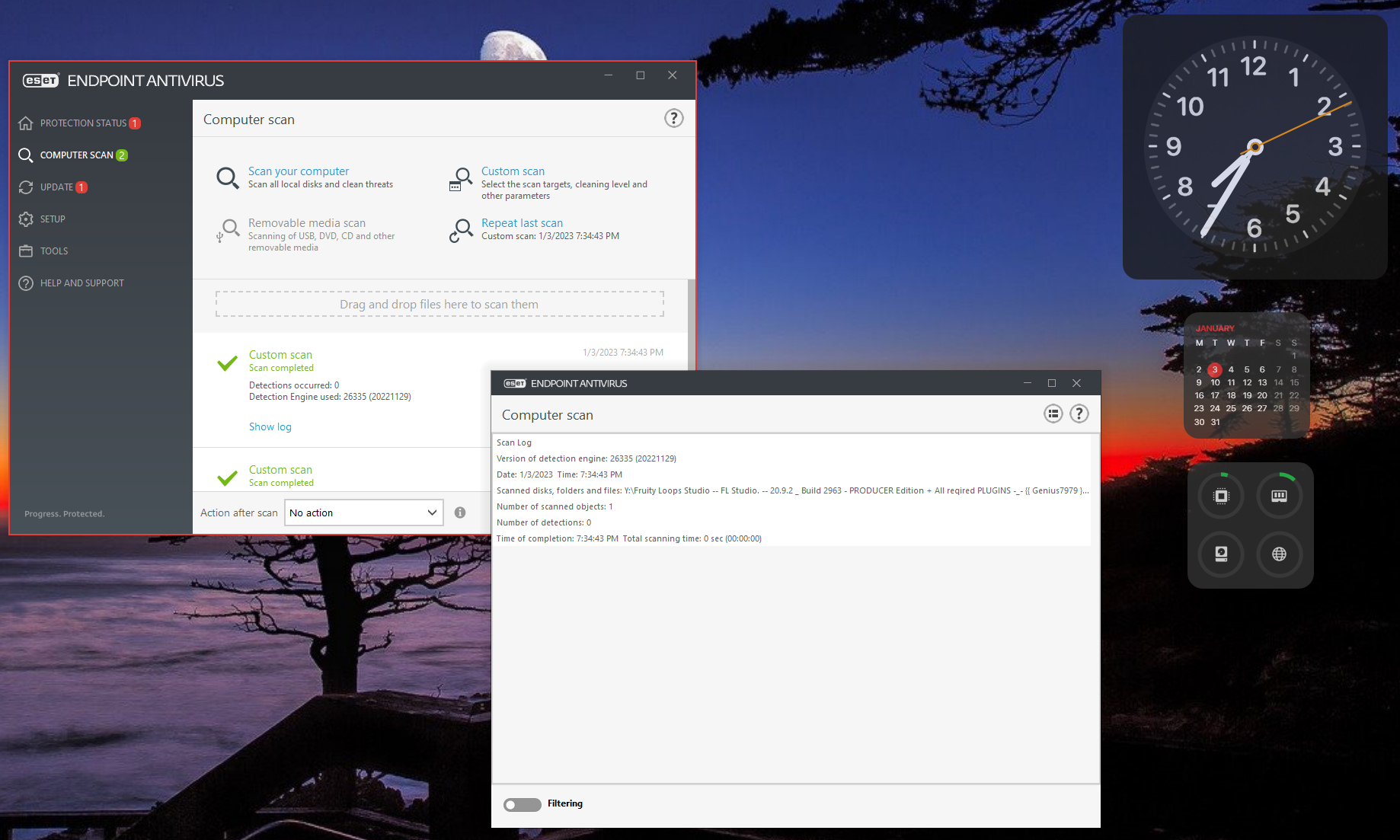The height and width of the screenshot is (840, 1400).
Task: Click green checkmark of first Custom scan
Action: [x=227, y=363]
